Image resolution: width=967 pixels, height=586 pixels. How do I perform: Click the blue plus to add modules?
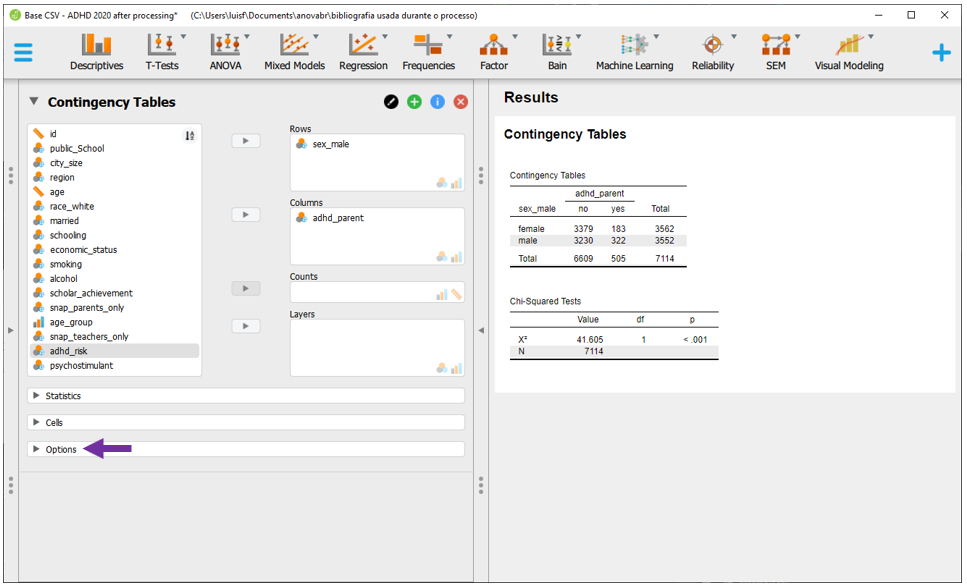(941, 53)
